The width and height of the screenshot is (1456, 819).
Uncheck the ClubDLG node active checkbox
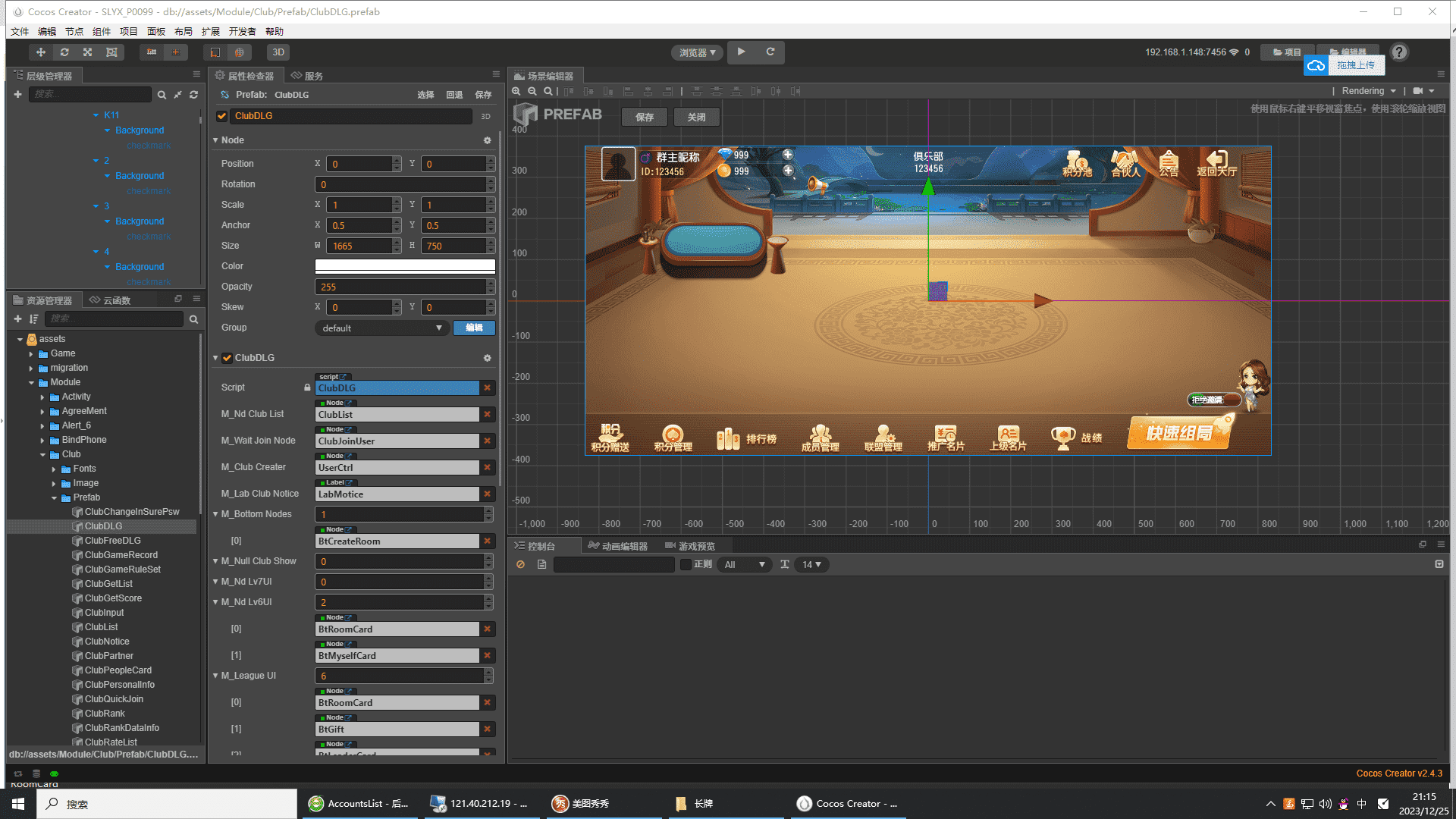coord(222,116)
